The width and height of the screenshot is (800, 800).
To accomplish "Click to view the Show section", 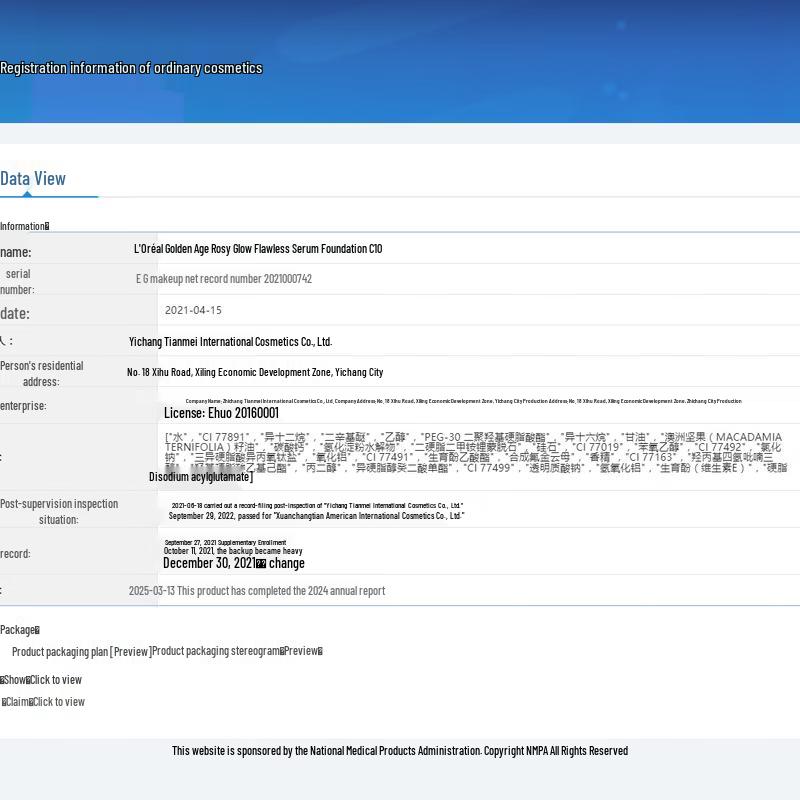I will click(56, 680).
